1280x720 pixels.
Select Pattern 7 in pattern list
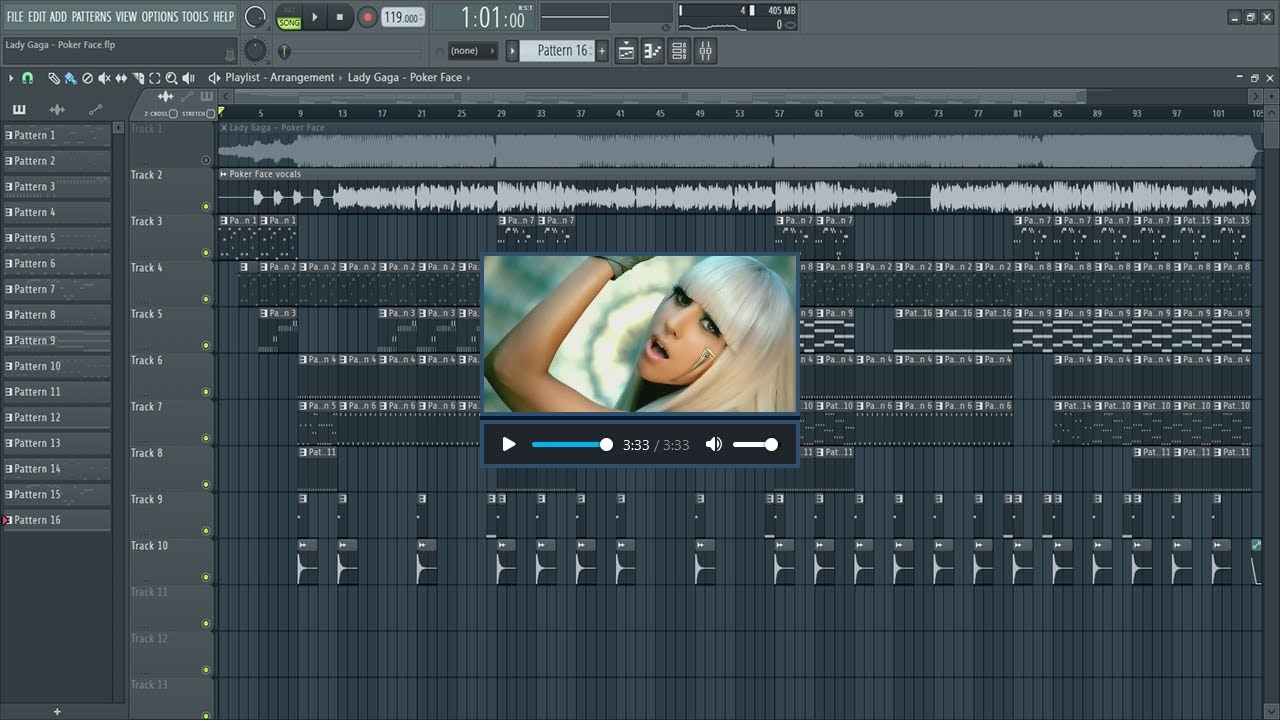tap(57, 289)
